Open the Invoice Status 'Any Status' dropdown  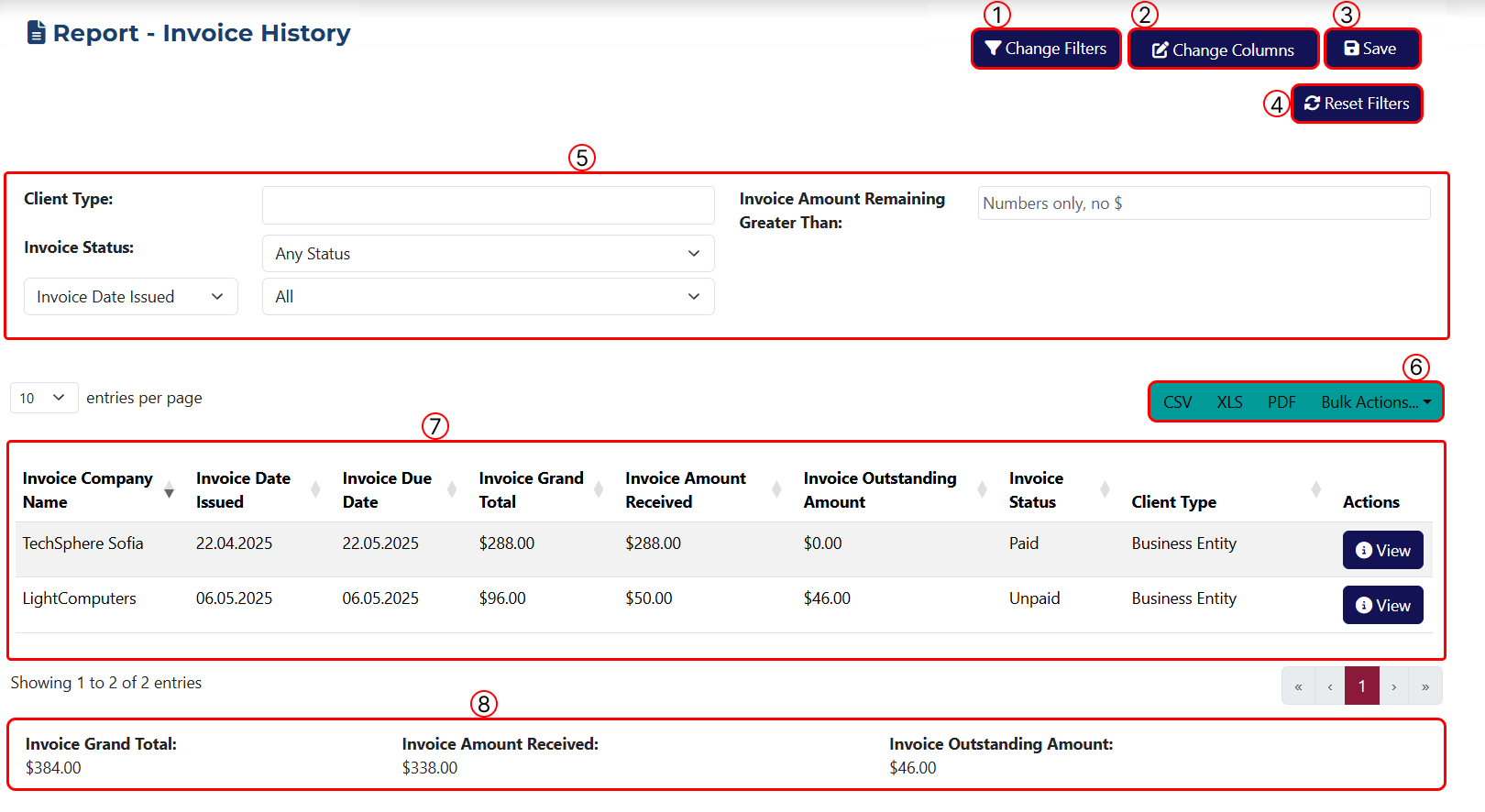488,254
